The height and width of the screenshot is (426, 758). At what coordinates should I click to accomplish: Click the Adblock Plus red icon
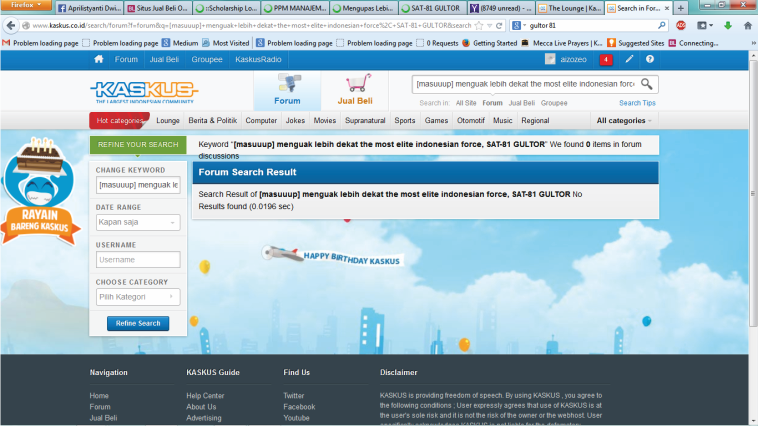coord(681,25)
